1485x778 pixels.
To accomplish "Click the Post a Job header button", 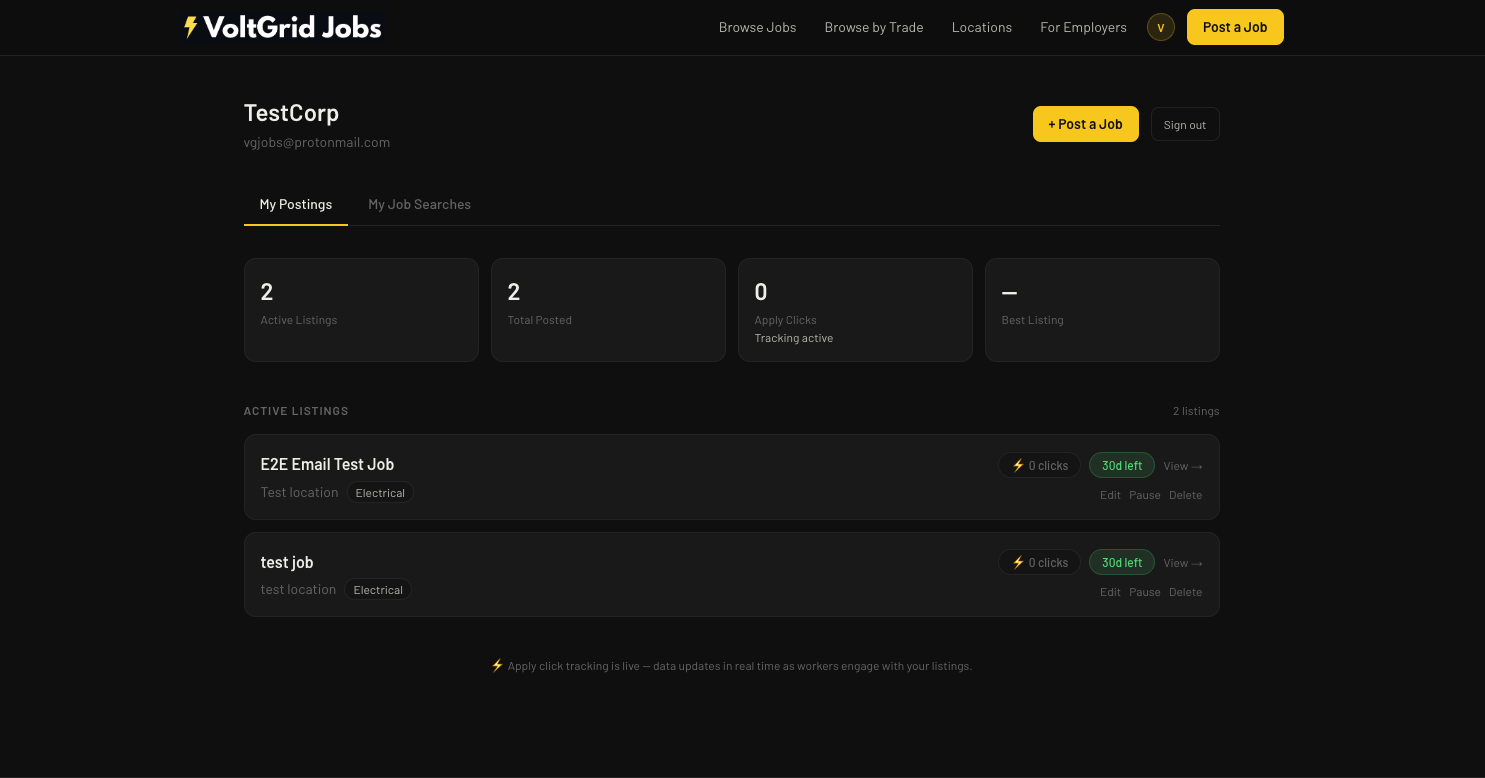I will [1235, 27].
